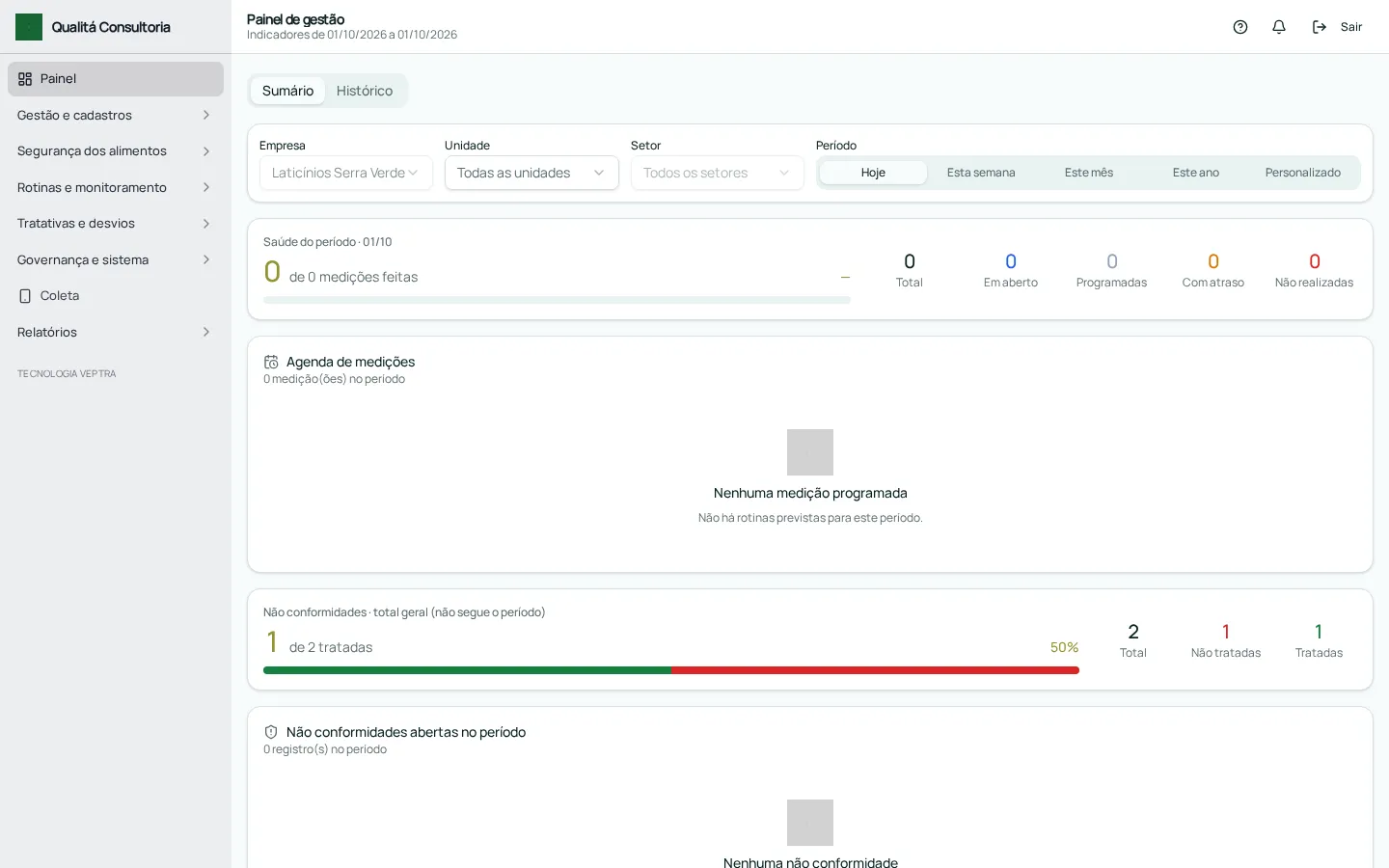1389x868 pixels.
Task: Select Esta semana period option
Action: [x=981, y=173]
